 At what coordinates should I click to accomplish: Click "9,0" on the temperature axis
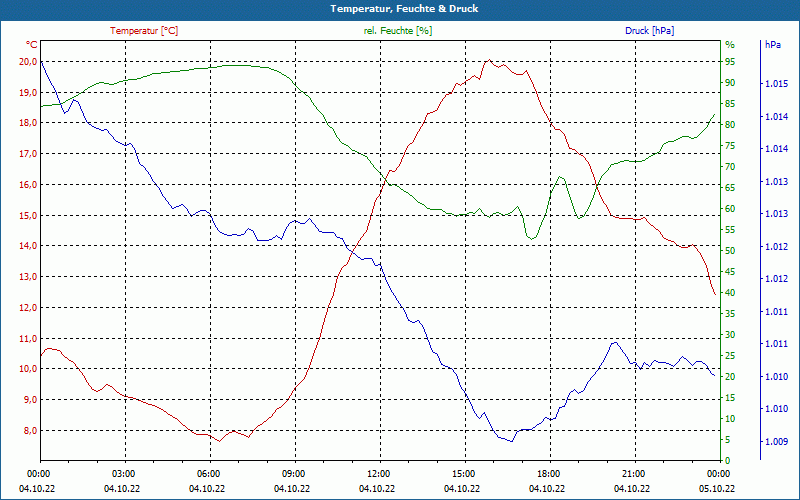pyautogui.click(x=30, y=399)
